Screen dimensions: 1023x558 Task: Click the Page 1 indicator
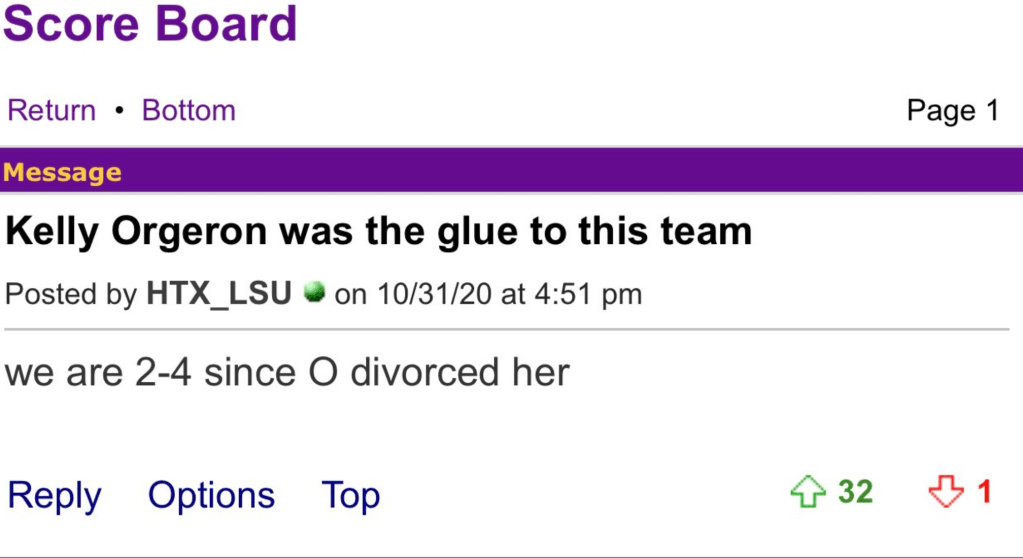coord(952,110)
